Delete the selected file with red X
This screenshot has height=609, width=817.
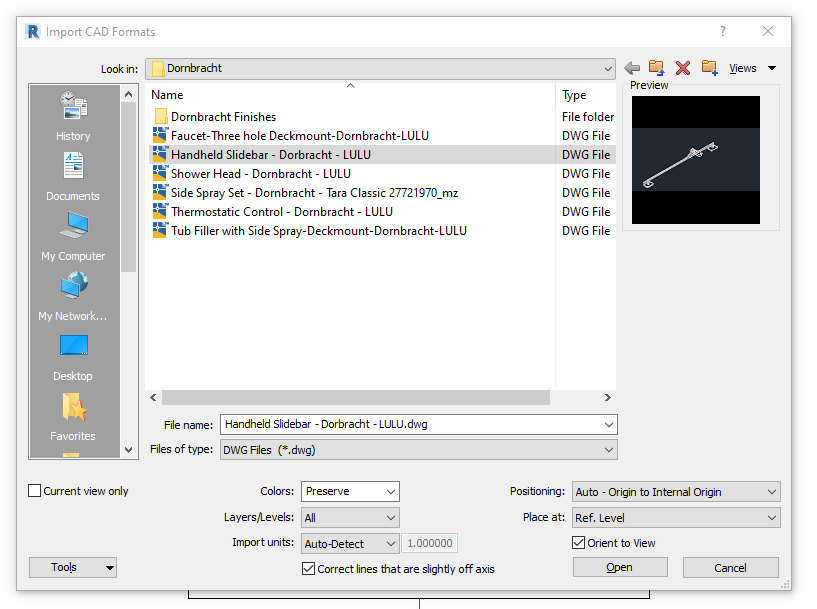[683, 68]
